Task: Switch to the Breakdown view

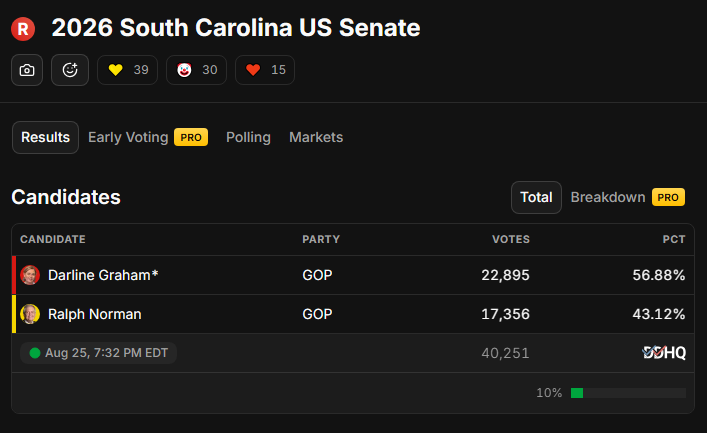Action: tap(608, 198)
